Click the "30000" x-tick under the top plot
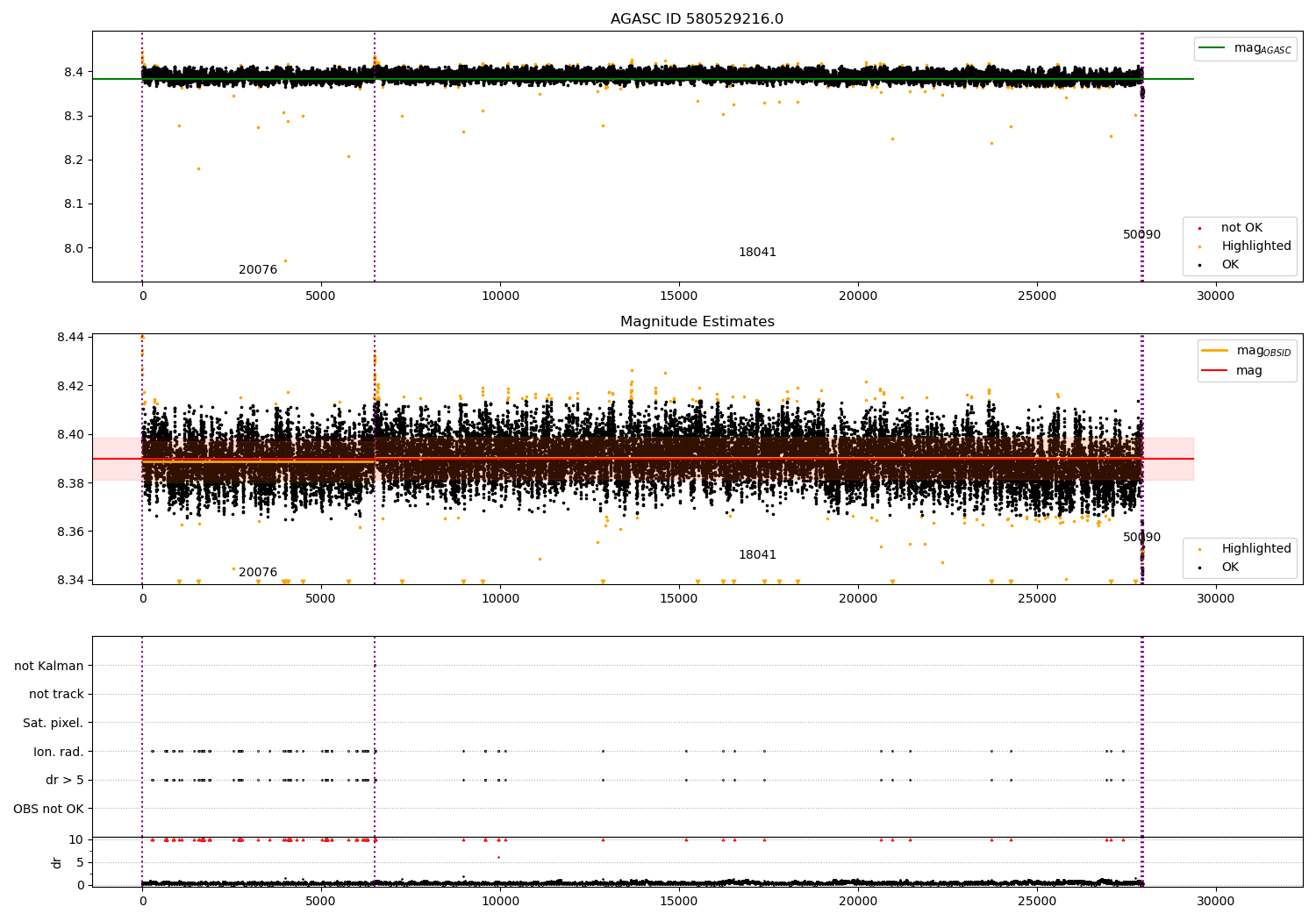 1216,296
